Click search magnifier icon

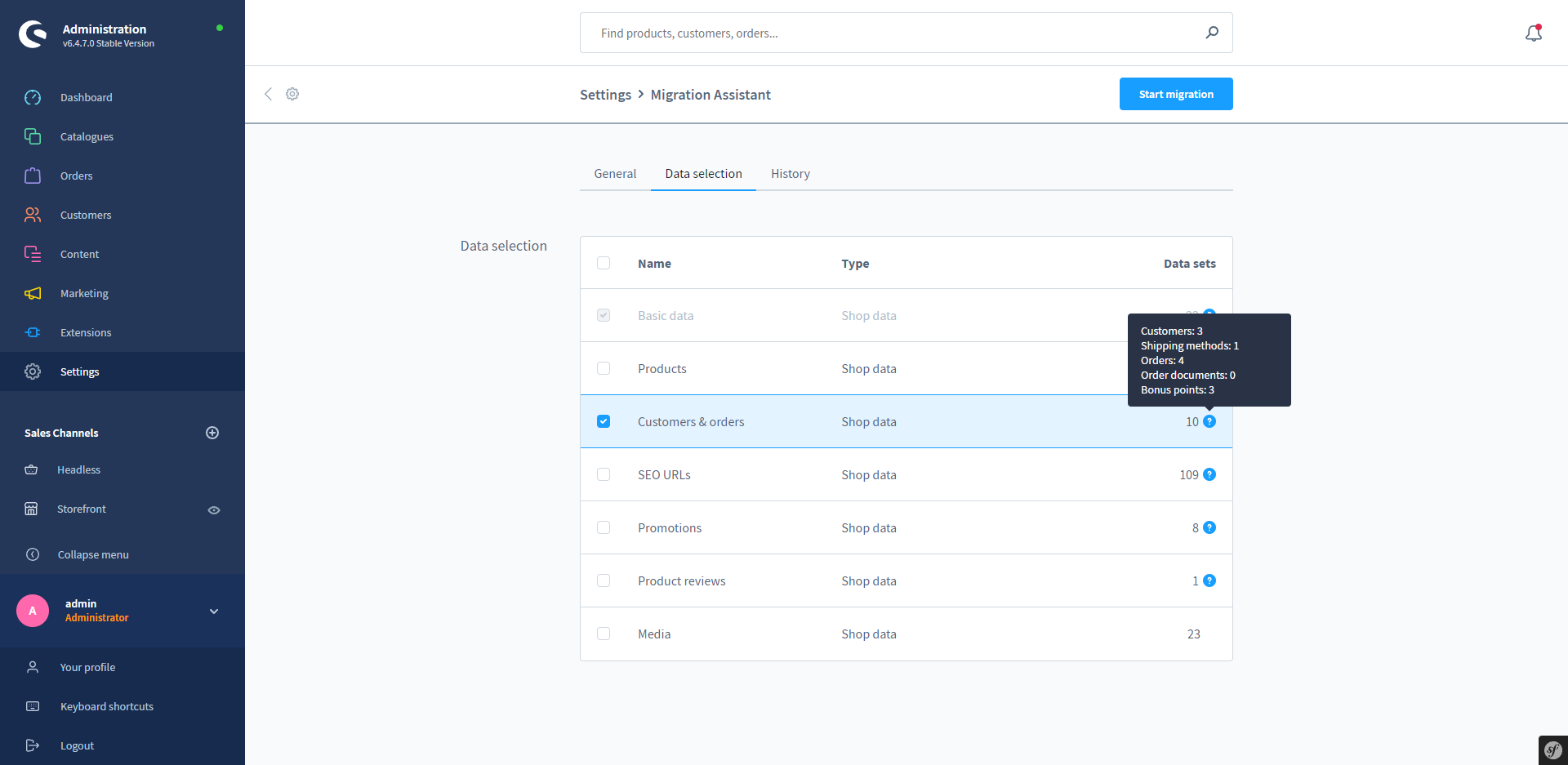(x=1212, y=33)
